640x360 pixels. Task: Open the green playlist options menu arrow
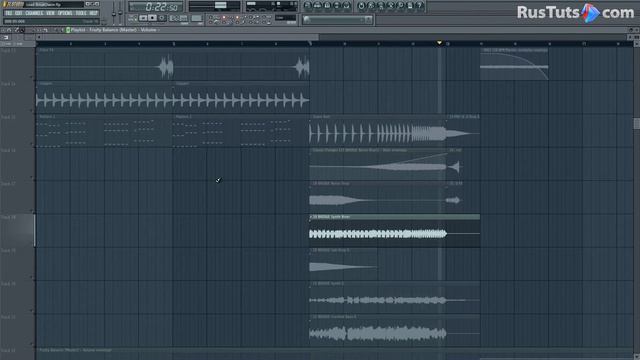tap(68, 30)
